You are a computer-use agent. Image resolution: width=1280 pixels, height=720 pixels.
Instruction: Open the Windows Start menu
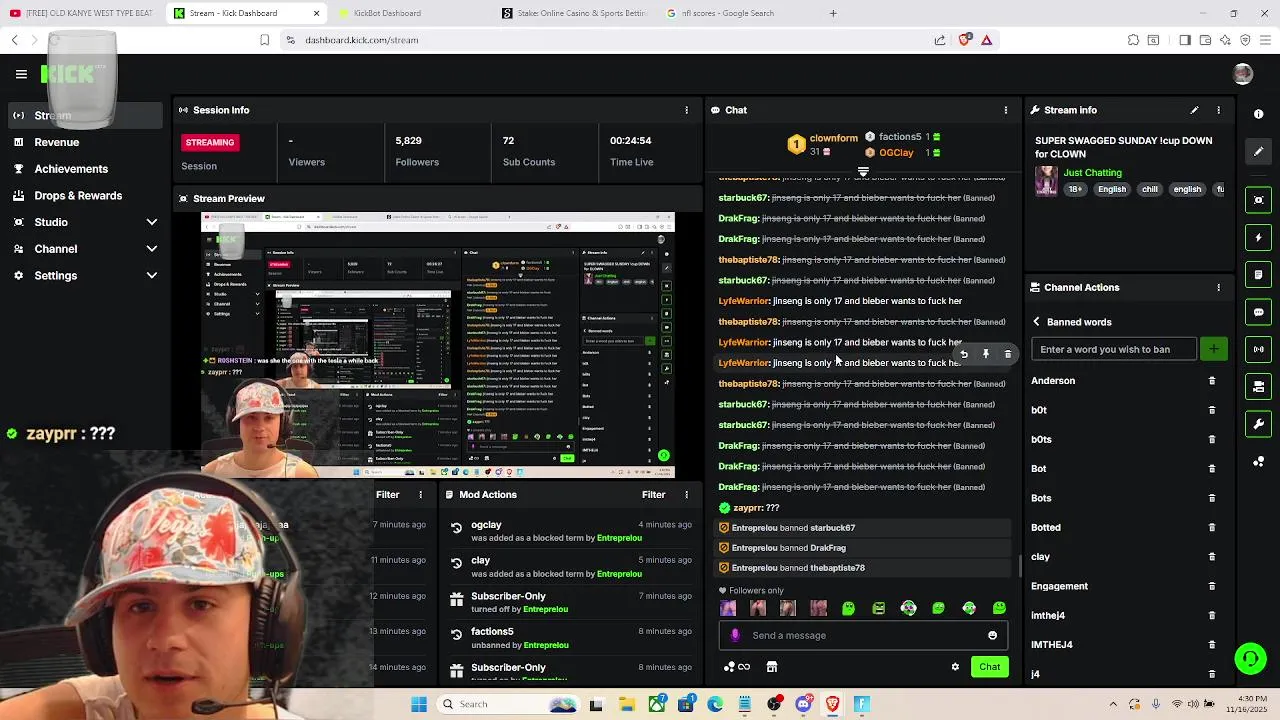418,704
